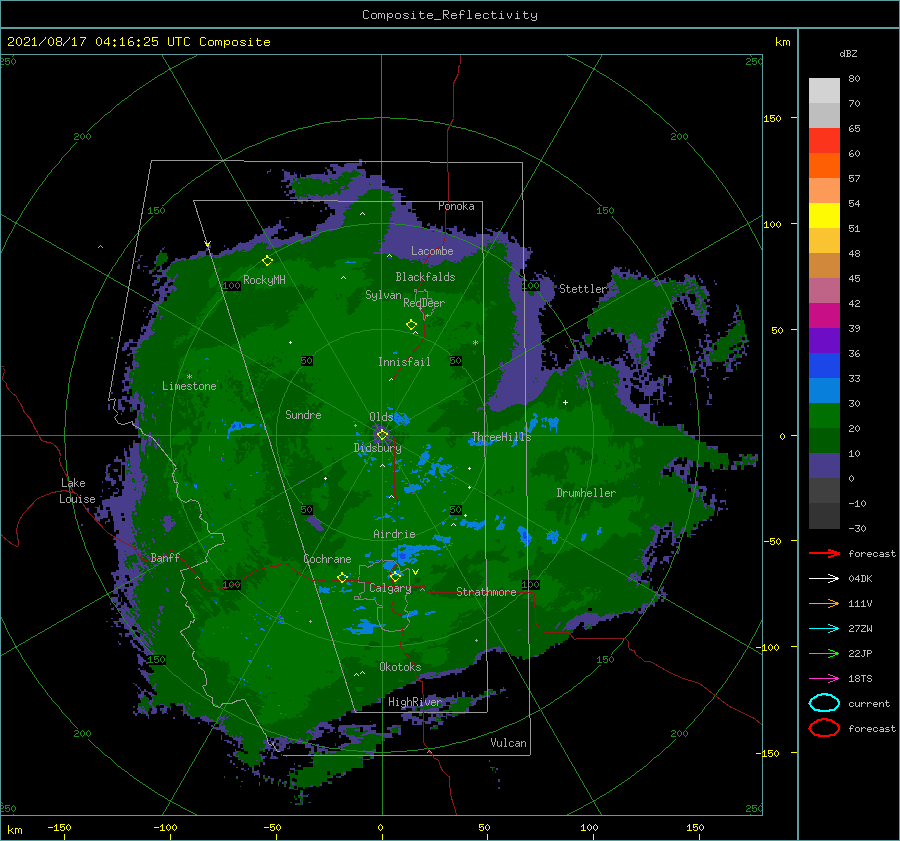
Task: Click the Ponoka city label
Action: [456, 206]
